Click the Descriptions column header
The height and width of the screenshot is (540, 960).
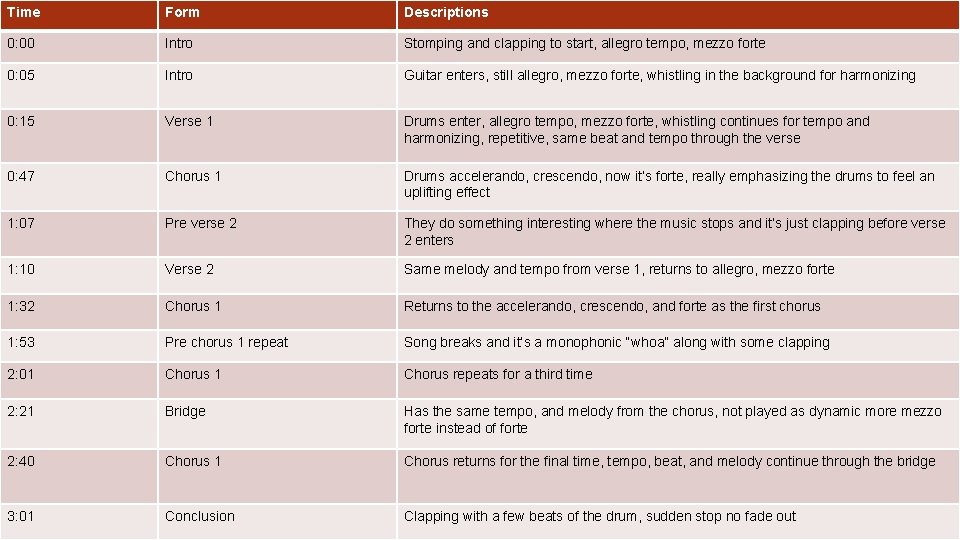click(x=446, y=12)
